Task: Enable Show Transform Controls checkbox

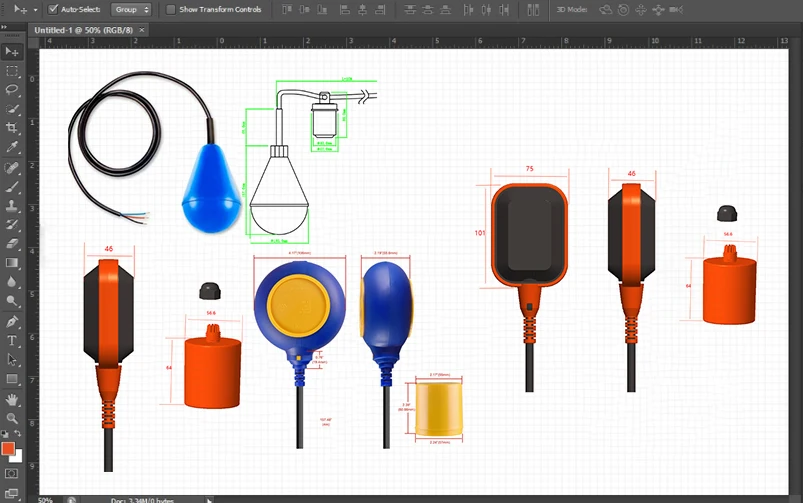Action: point(170,9)
